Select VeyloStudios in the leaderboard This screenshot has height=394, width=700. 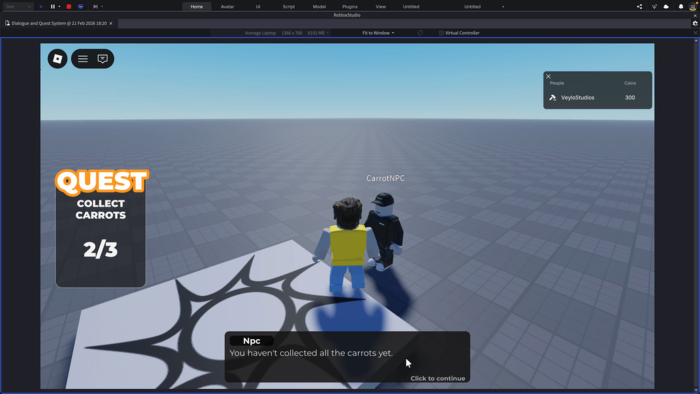click(578, 98)
